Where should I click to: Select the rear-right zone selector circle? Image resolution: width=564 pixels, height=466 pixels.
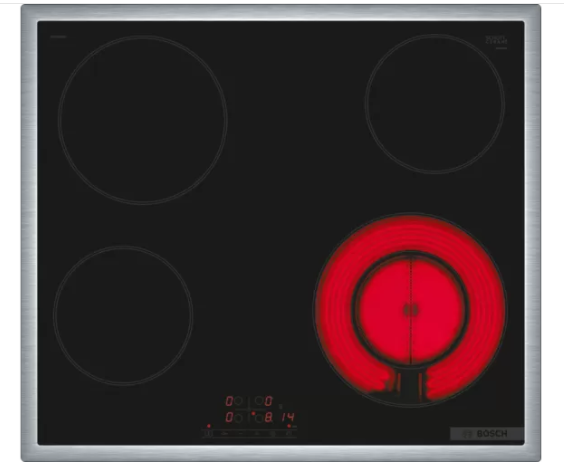click(259, 401)
